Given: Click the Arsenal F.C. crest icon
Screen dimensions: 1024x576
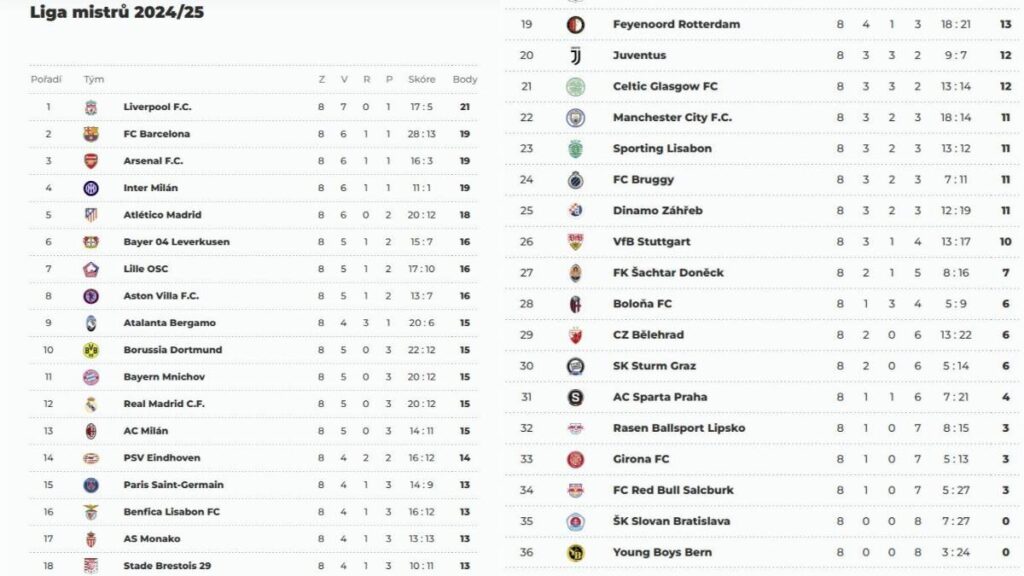Looking at the screenshot, I should (91, 161).
